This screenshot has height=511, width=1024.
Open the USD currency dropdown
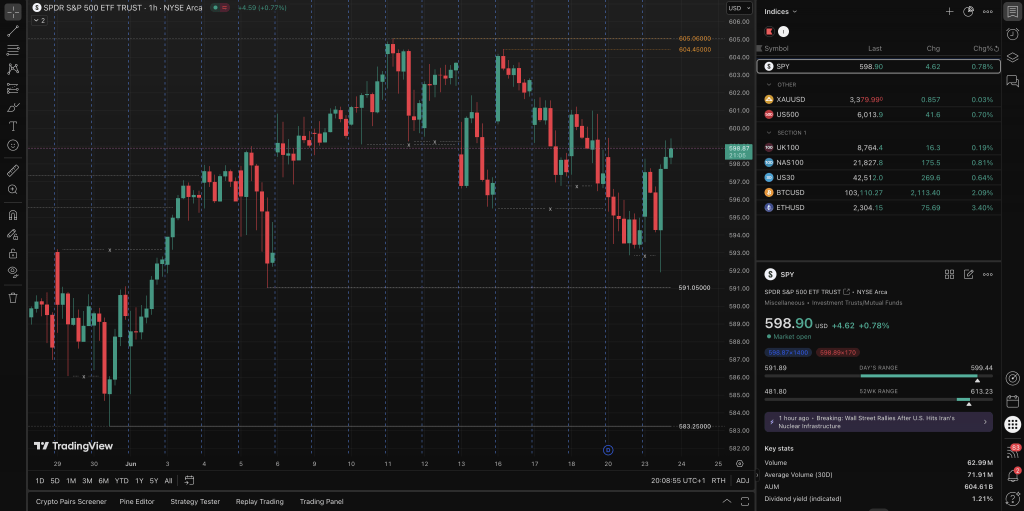tap(739, 8)
